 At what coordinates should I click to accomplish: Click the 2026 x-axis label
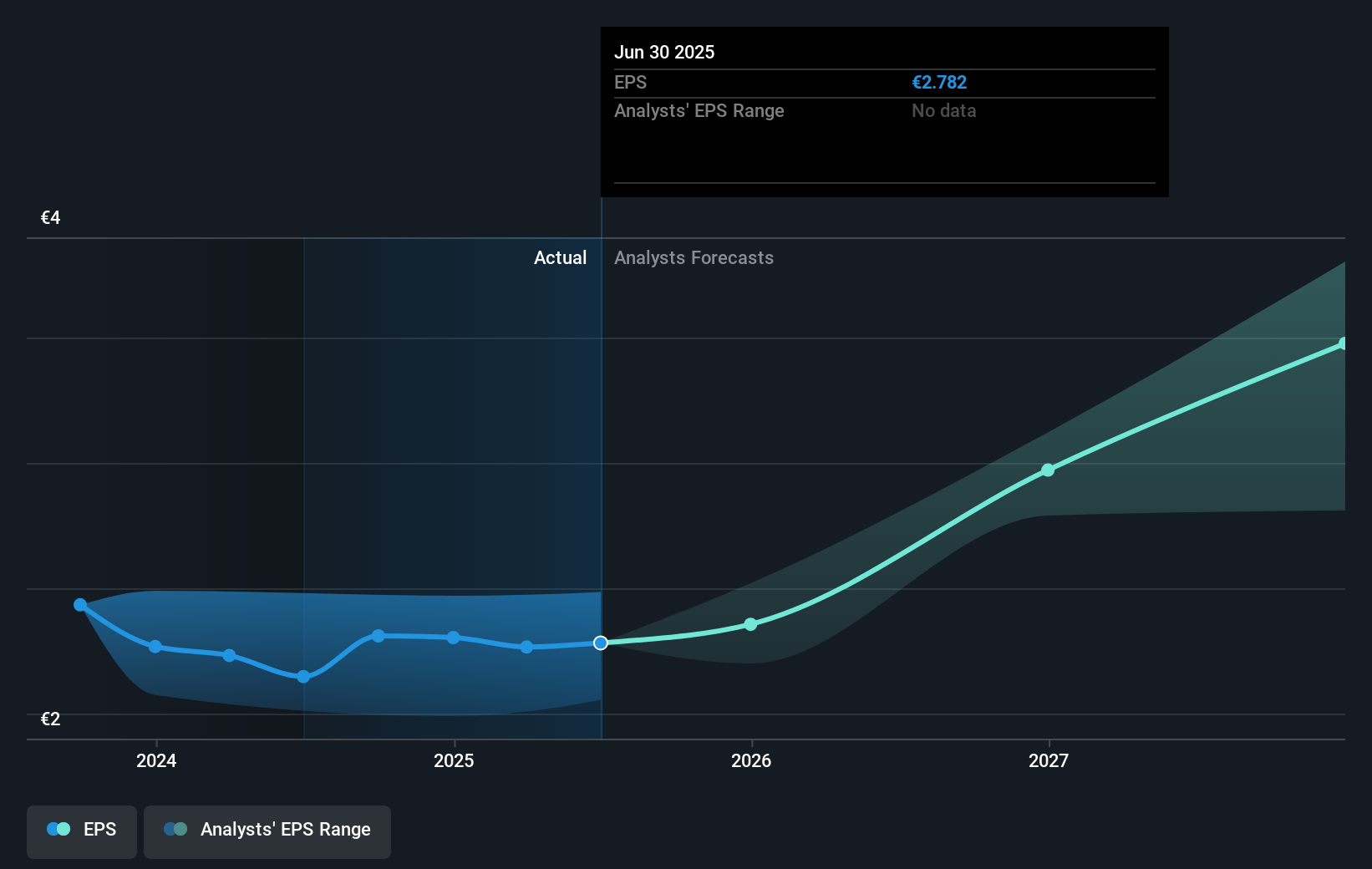pyautogui.click(x=751, y=760)
